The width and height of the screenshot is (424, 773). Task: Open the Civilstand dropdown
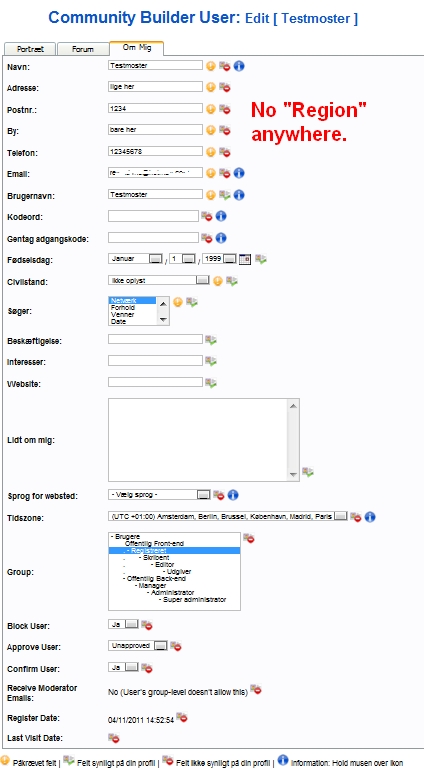click(x=159, y=280)
